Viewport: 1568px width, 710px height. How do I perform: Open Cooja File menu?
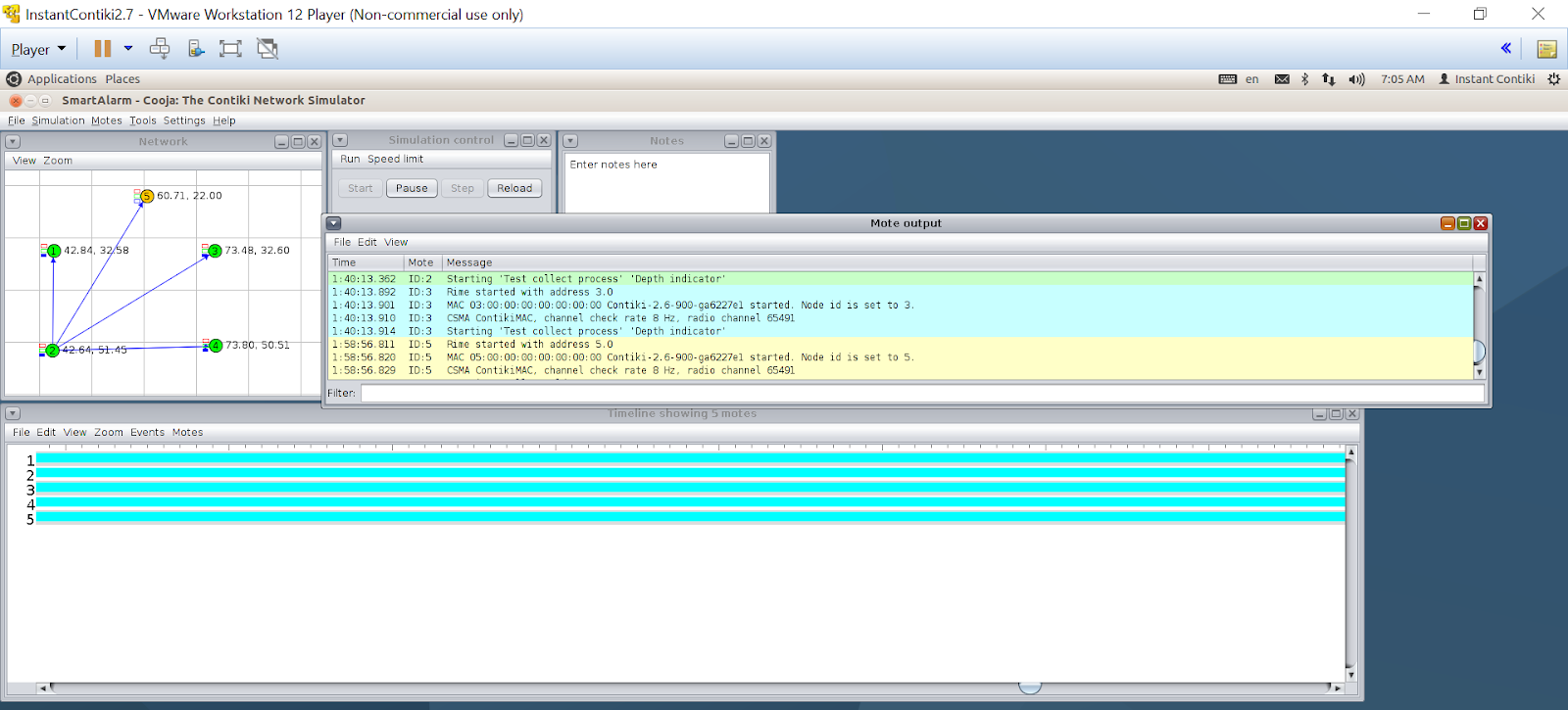tap(17, 120)
